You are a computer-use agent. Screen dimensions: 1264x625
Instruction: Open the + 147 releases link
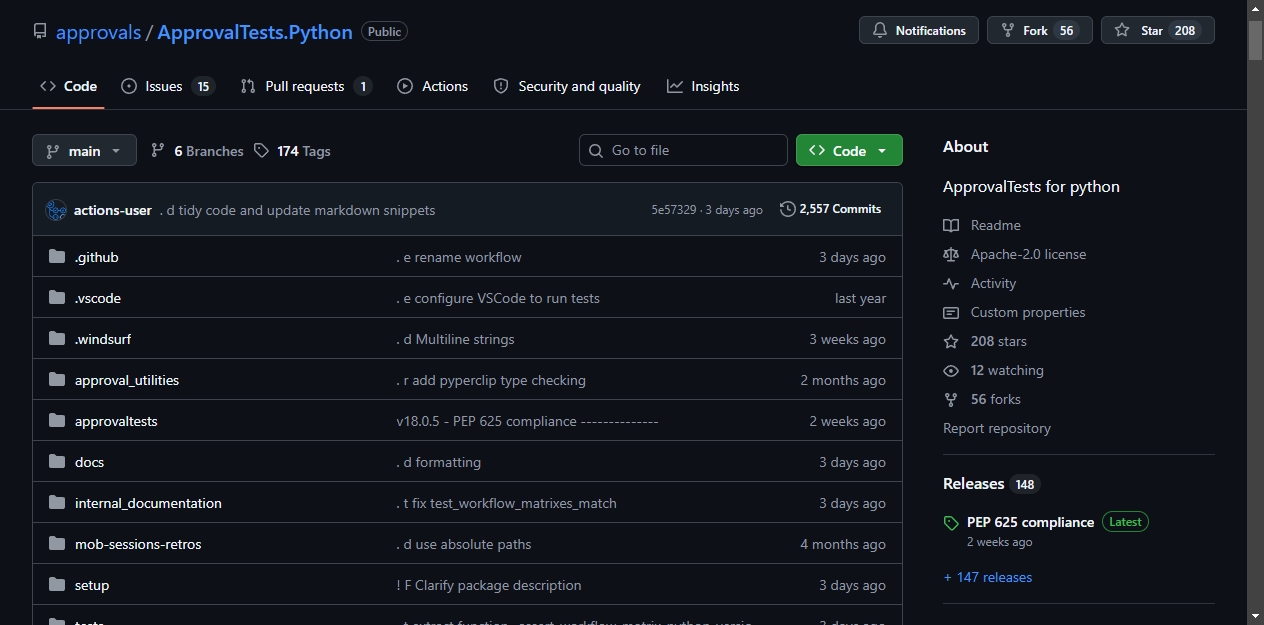(x=987, y=577)
